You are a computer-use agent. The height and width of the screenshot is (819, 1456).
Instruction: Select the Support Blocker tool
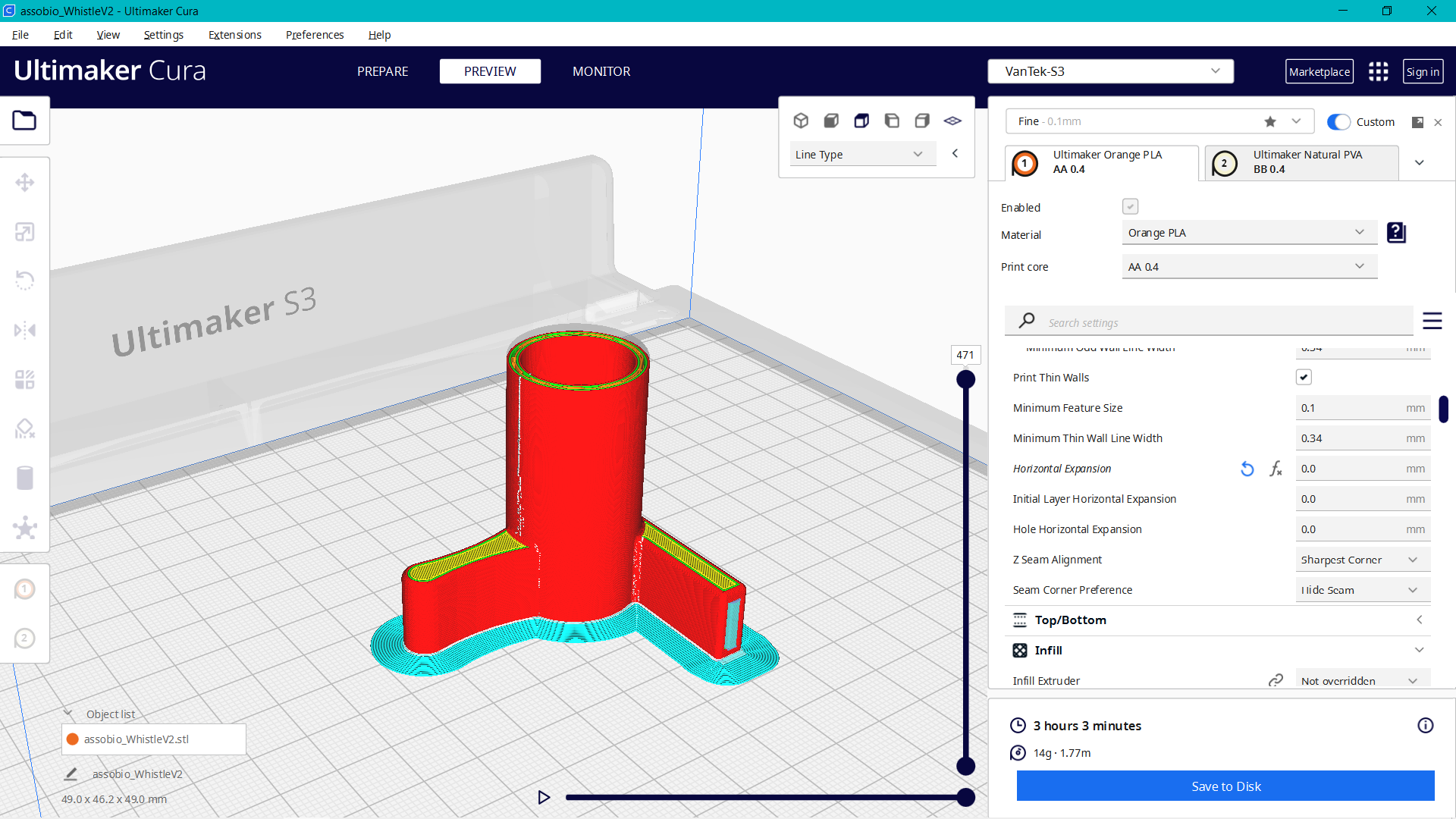click(25, 428)
